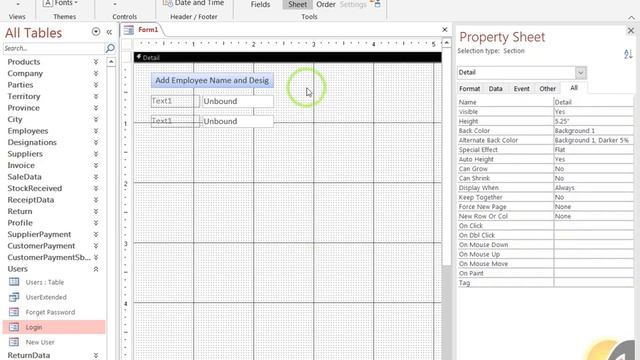
Task: Edit the Height property value
Action: tap(593, 121)
